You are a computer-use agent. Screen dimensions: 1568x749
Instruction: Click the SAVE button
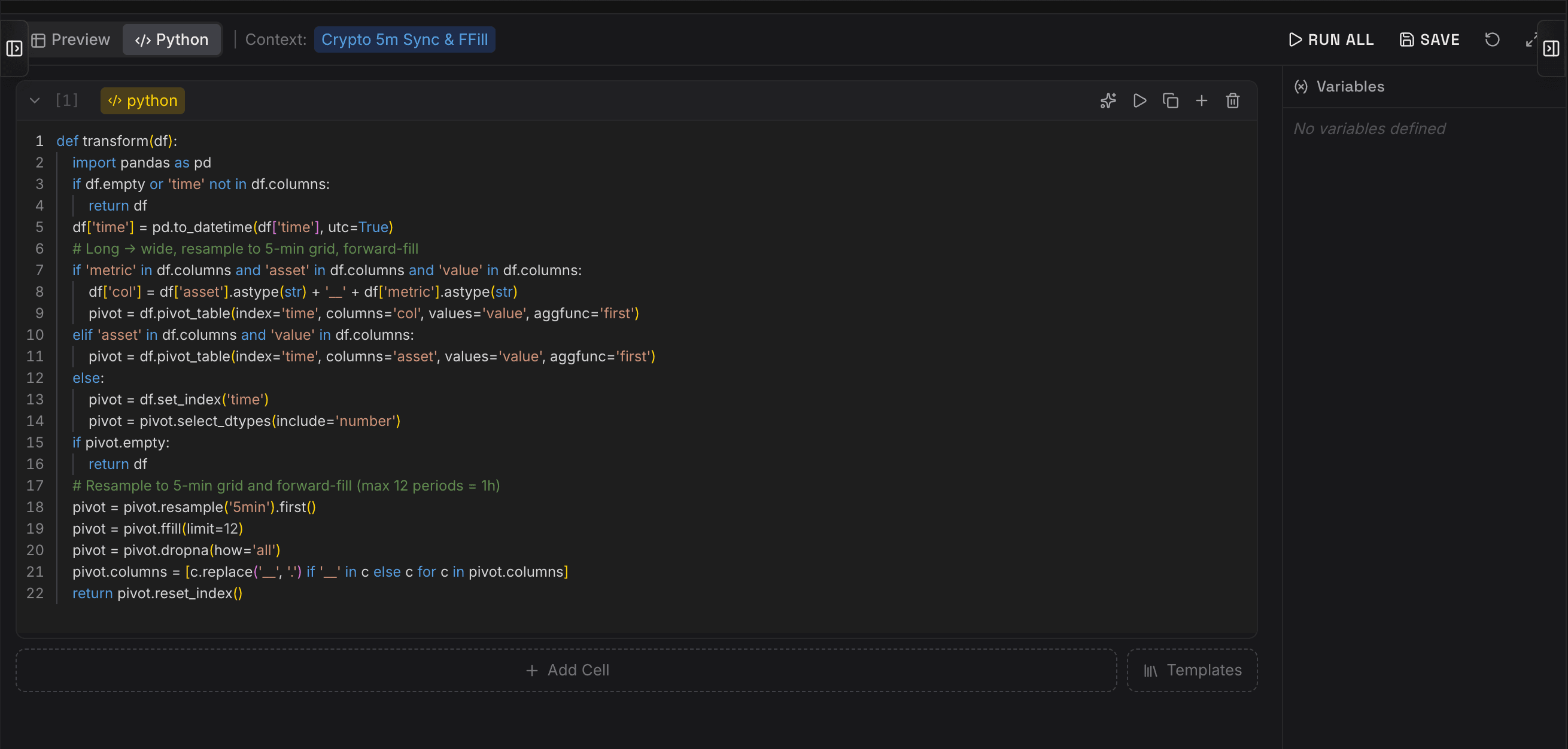click(x=1429, y=39)
